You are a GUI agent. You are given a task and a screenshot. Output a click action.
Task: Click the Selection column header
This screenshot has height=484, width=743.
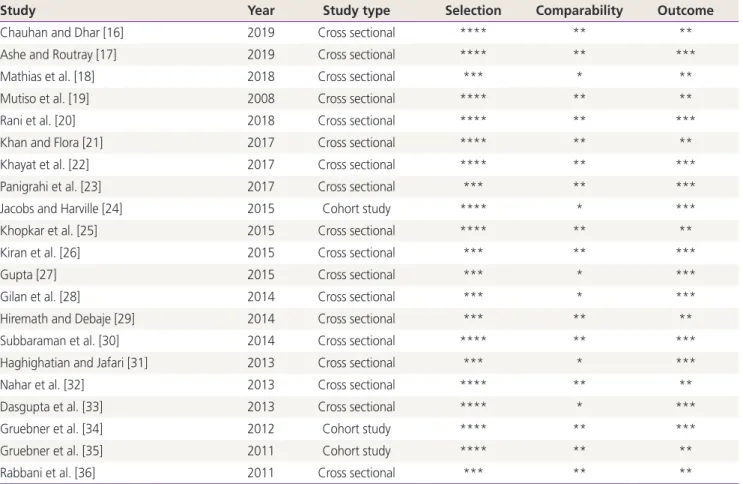[x=473, y=10]
